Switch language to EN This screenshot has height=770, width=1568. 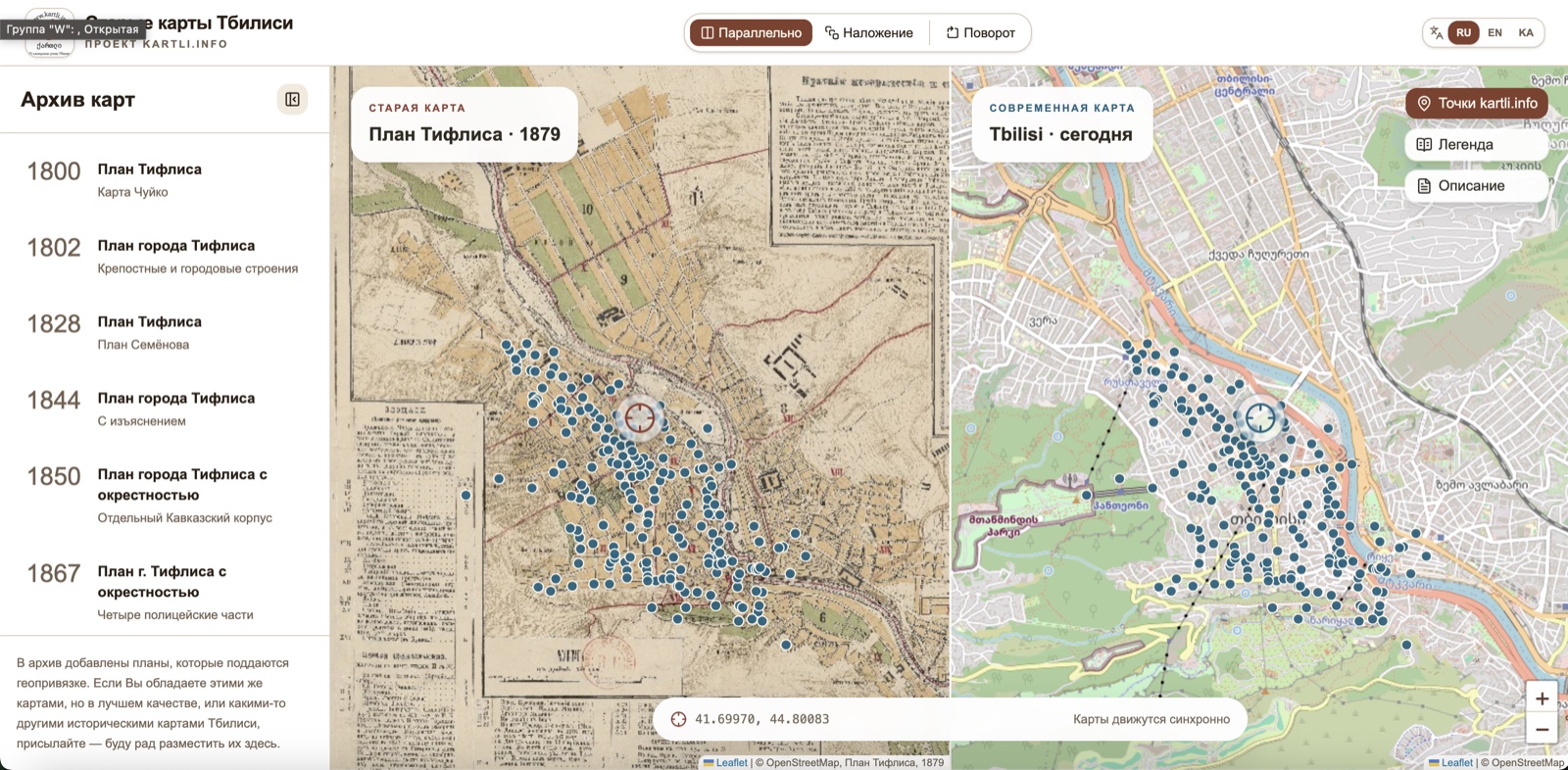click(x=1494, y=32)
